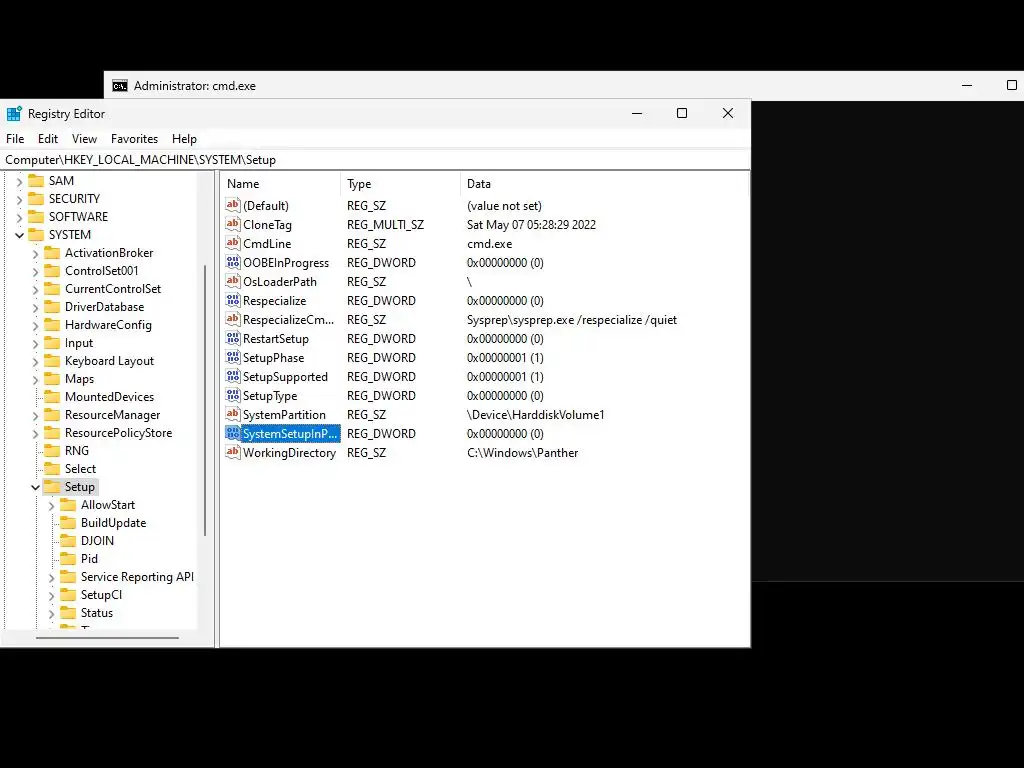Screen dimensions: 1024x768
Task: Click the DJOIN folder icon
Action: tap(68, 541)
